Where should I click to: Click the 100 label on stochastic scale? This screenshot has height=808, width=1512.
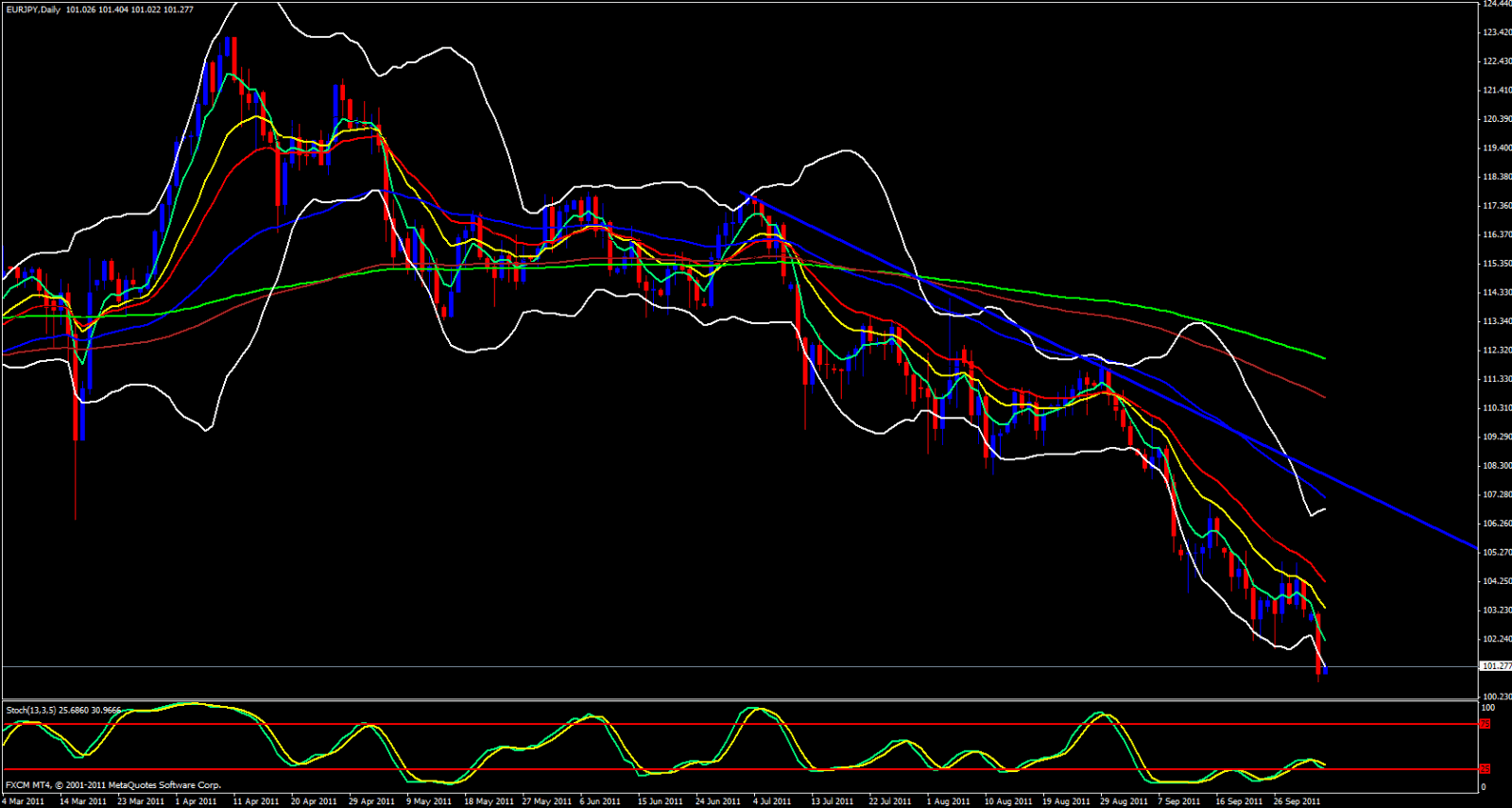pos(1487,708)
